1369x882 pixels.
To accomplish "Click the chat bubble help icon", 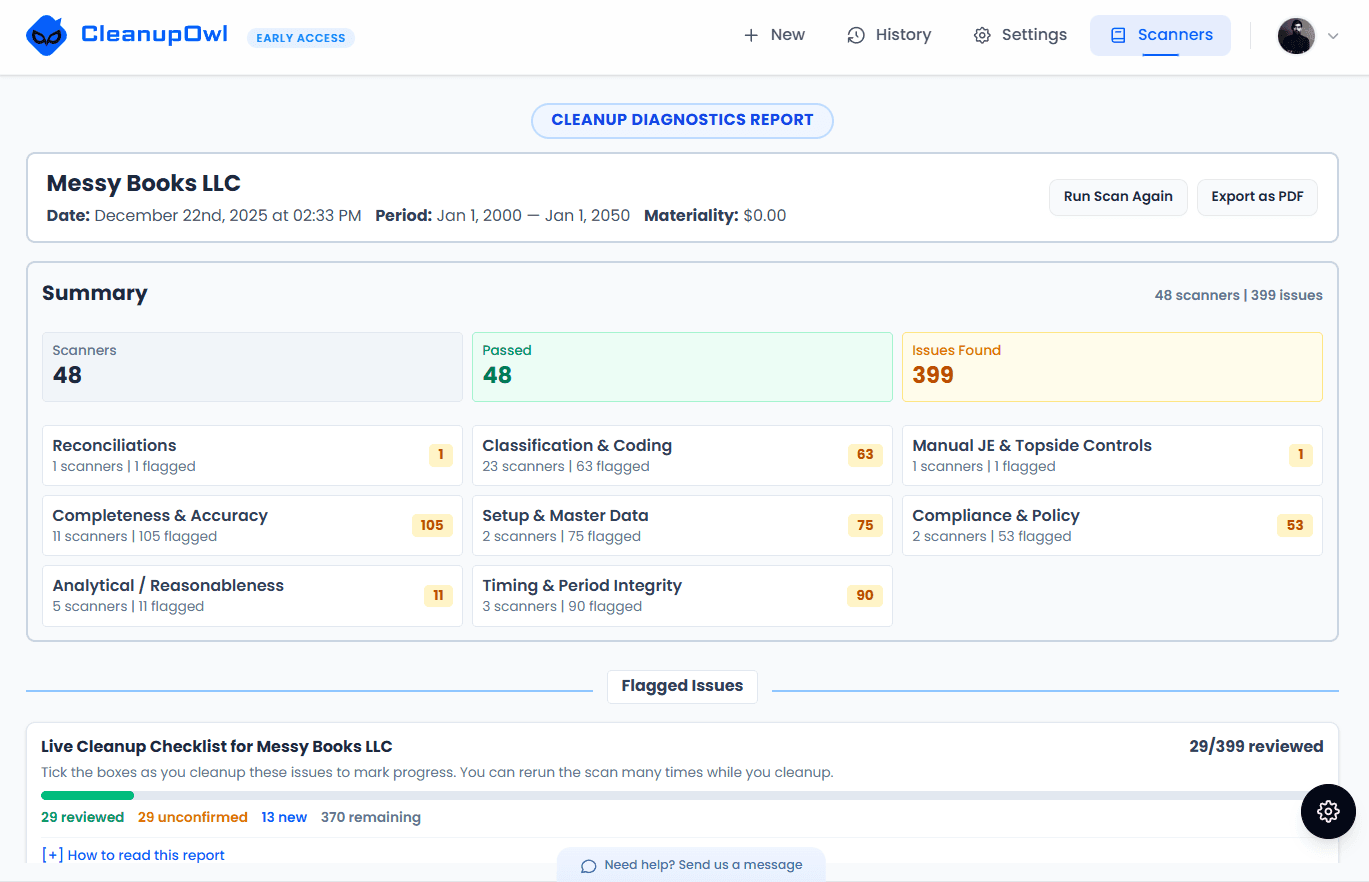I will point(589,865).
